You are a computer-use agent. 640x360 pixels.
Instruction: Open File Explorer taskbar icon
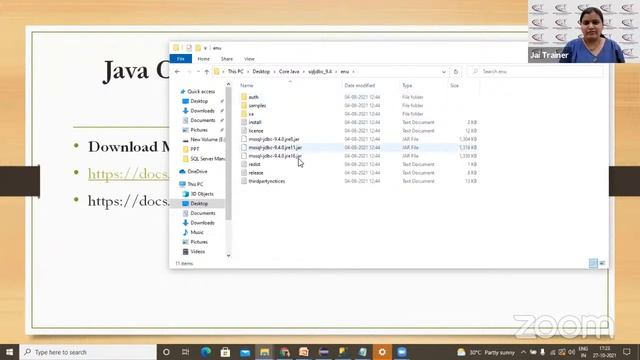(264, 352)
